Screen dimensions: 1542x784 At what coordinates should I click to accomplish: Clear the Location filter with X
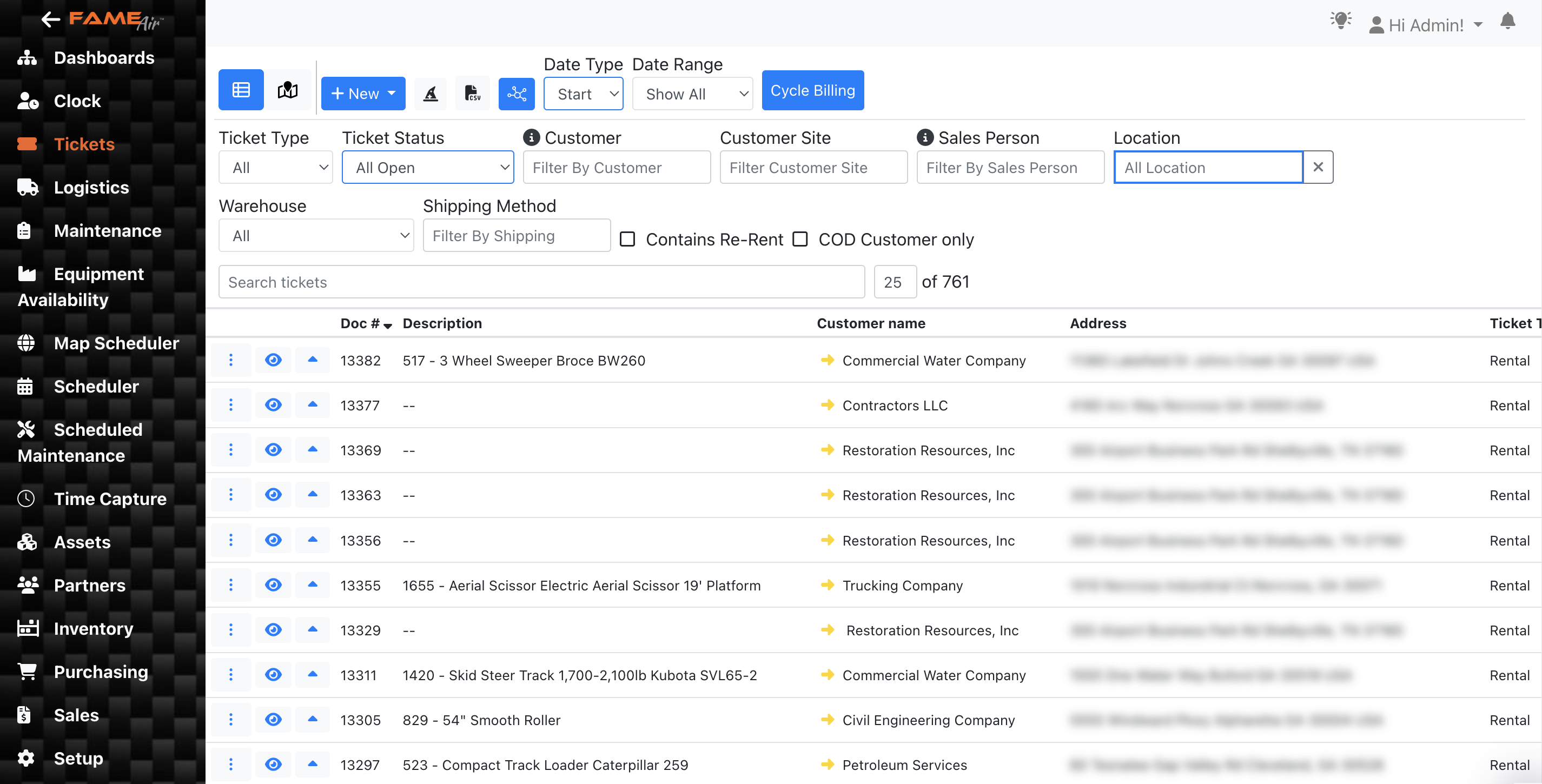point(1318,167)
